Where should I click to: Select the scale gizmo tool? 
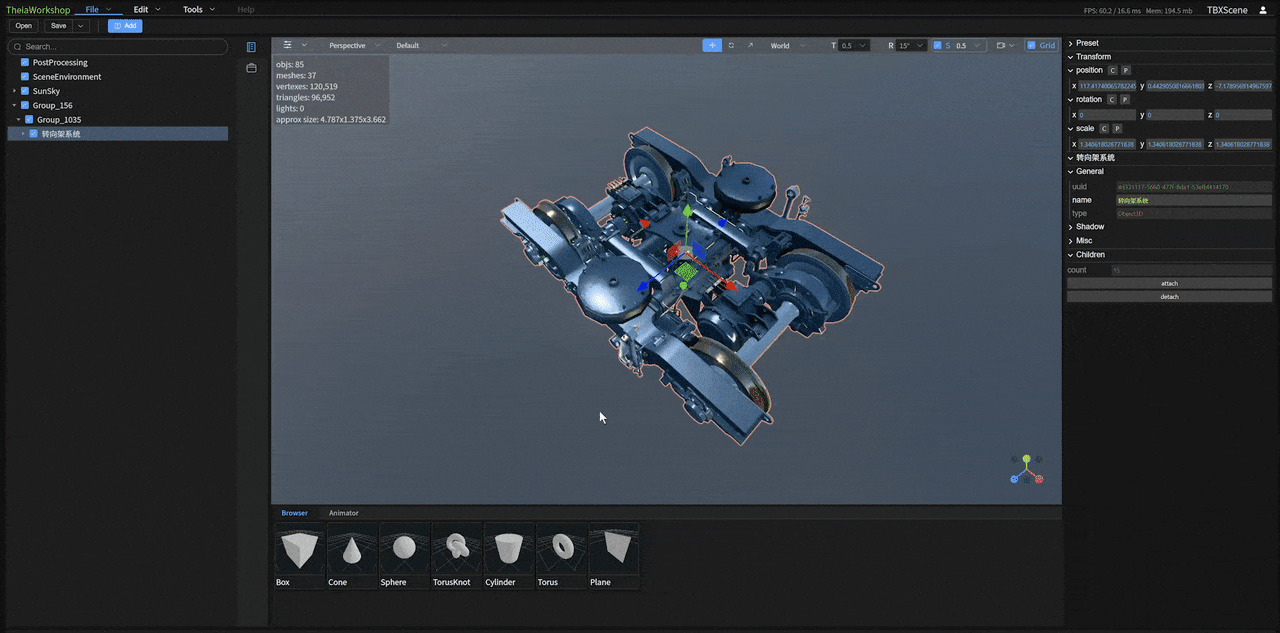click(750, 45)
